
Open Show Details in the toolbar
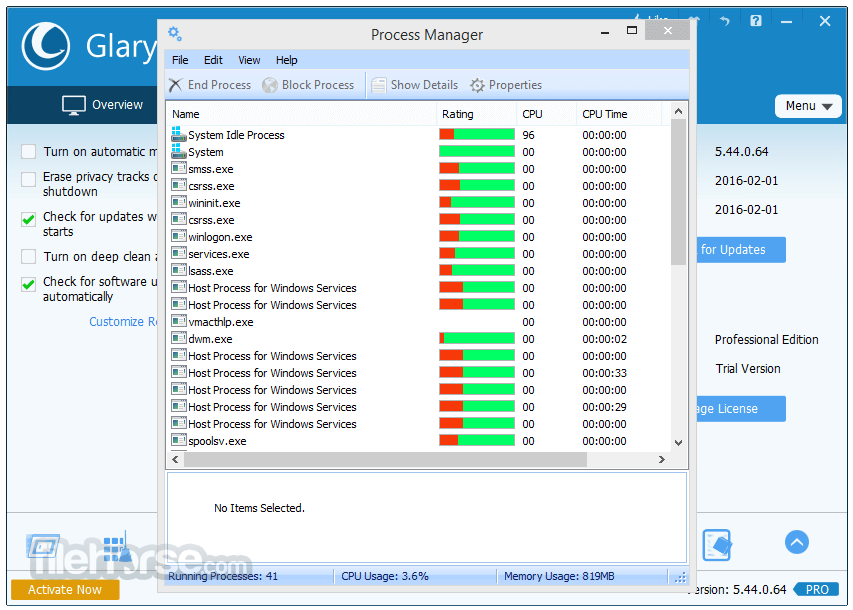[415, 85]
